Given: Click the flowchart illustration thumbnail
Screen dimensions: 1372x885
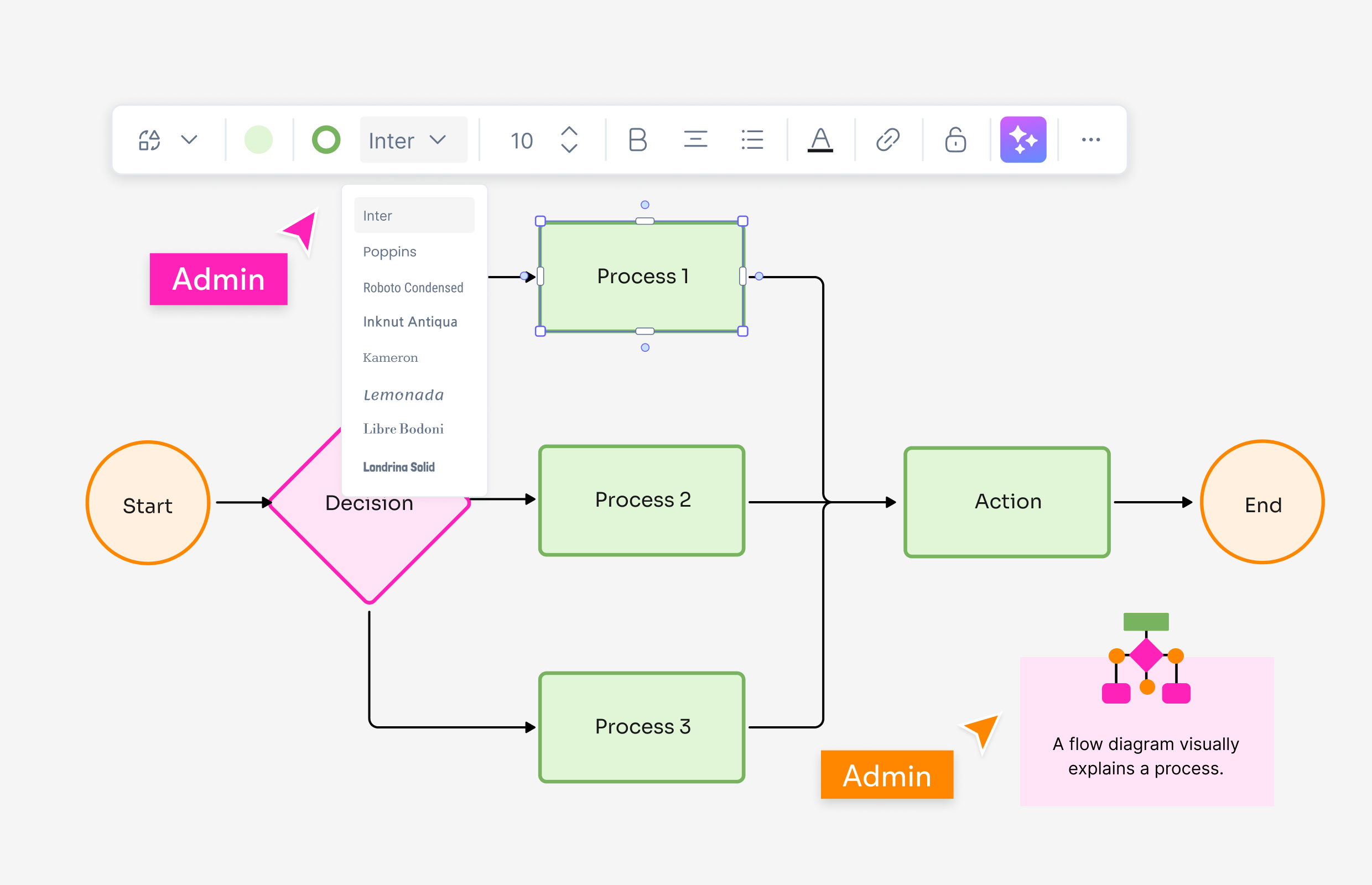Looking at the screenshot, I should click(x=1146, y=658).
